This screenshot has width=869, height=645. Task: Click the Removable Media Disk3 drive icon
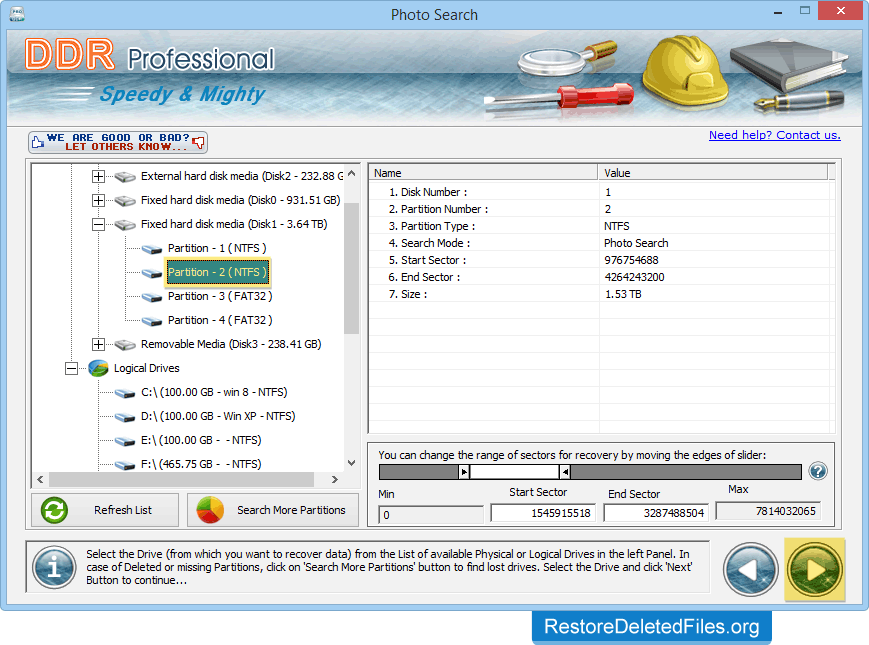[x=125, y=345]
